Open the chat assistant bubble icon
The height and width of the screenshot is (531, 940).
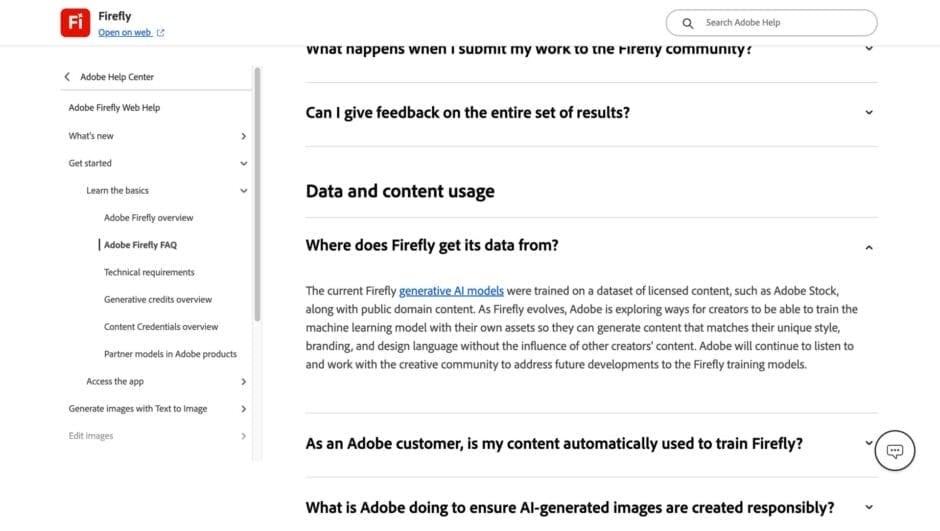click(895, 451)
